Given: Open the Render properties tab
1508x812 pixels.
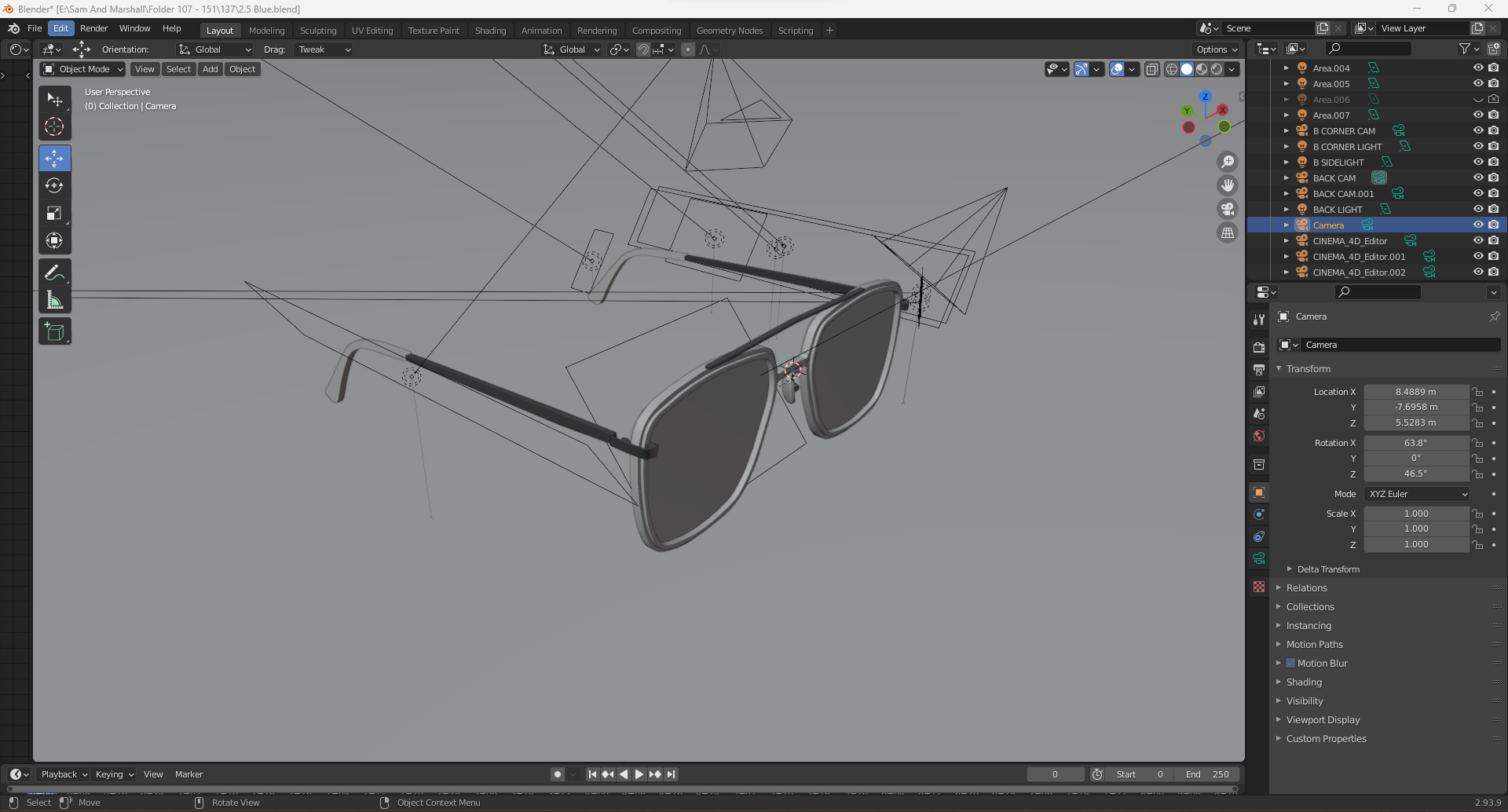Looking at the screenshot, I should (1259, 347).
